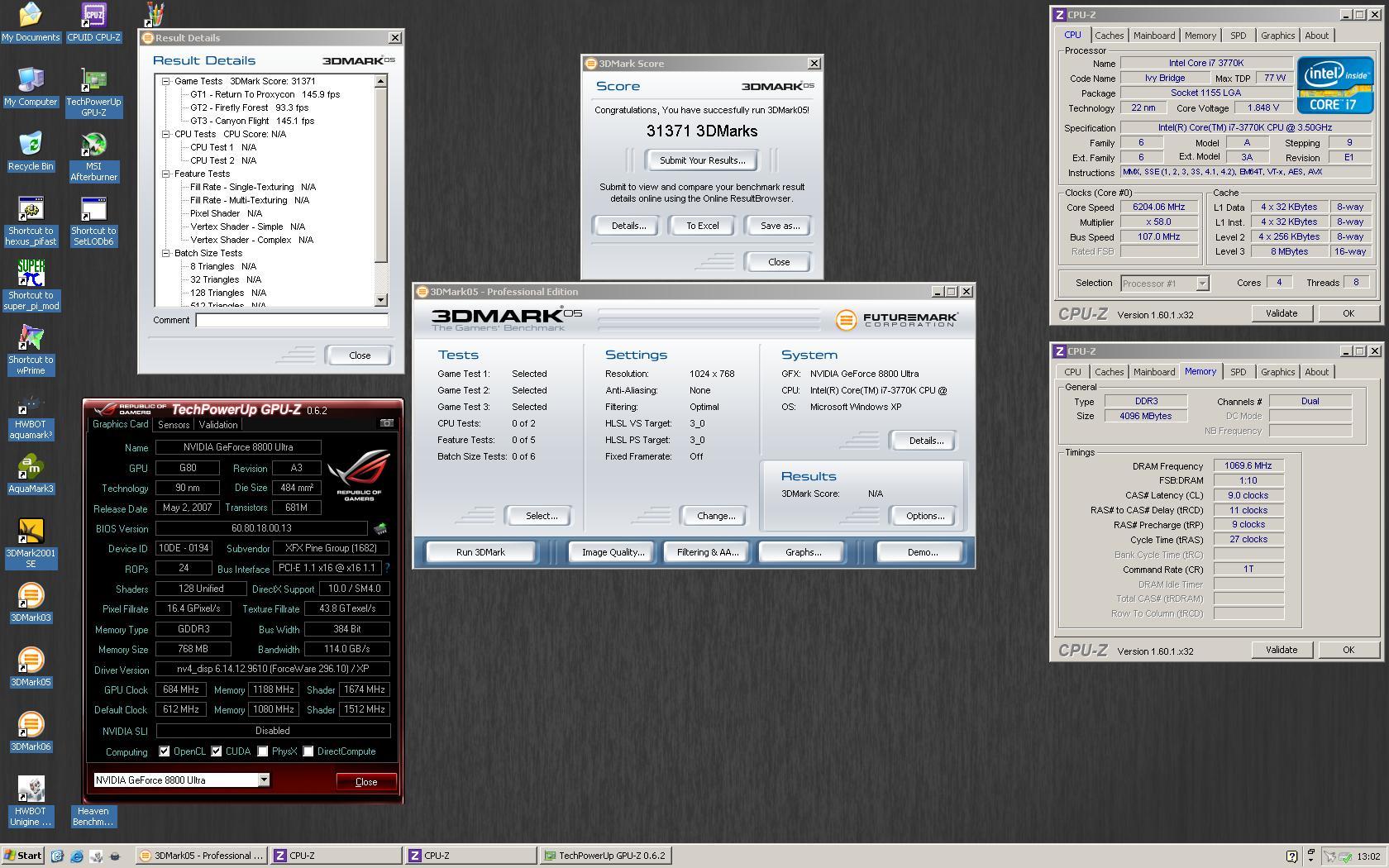Screen dimensions: 1389x868
Task: Open the SPD tab in the bottom CPU-Z window
Action: pyautogui.click(x=1238, y=372)
